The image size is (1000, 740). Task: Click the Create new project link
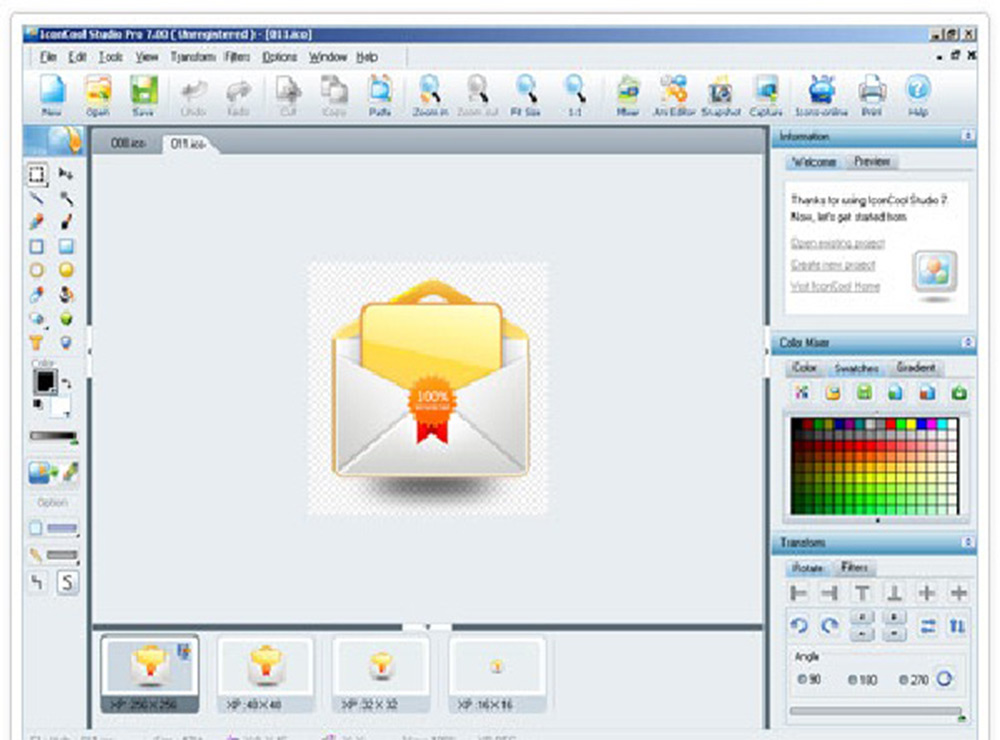(x=833, y=265)
